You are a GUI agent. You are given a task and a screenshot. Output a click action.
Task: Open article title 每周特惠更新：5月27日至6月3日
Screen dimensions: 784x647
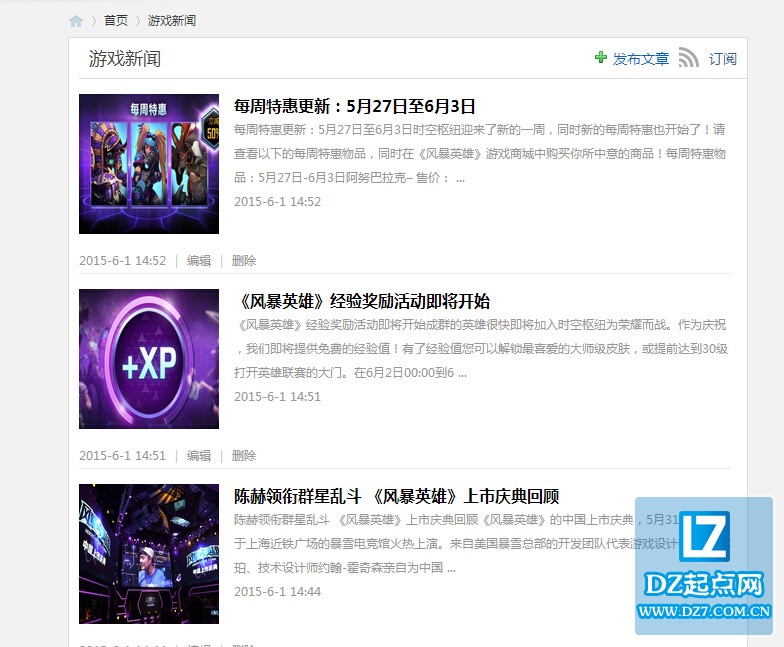click(354, 106)
